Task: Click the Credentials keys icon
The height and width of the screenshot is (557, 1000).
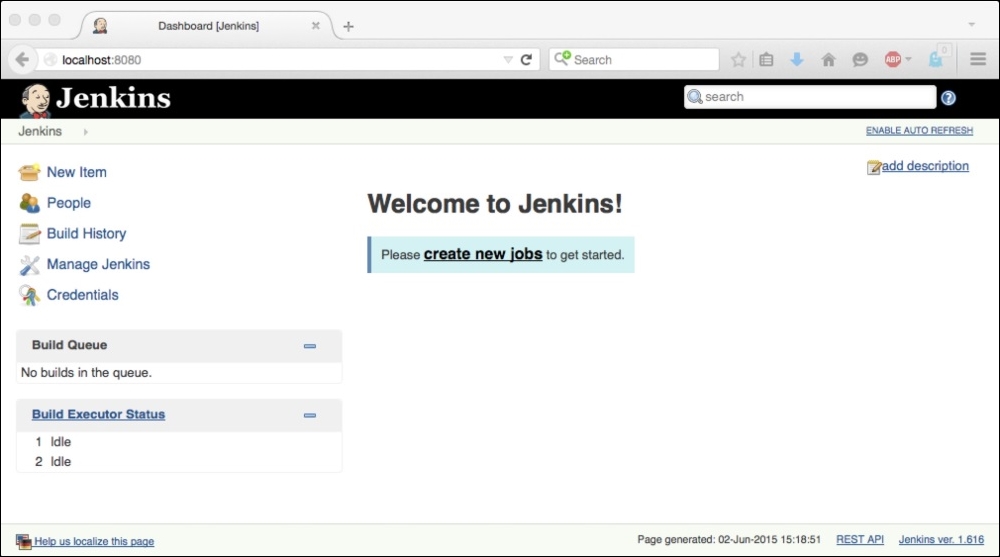Action: (29, 295)
